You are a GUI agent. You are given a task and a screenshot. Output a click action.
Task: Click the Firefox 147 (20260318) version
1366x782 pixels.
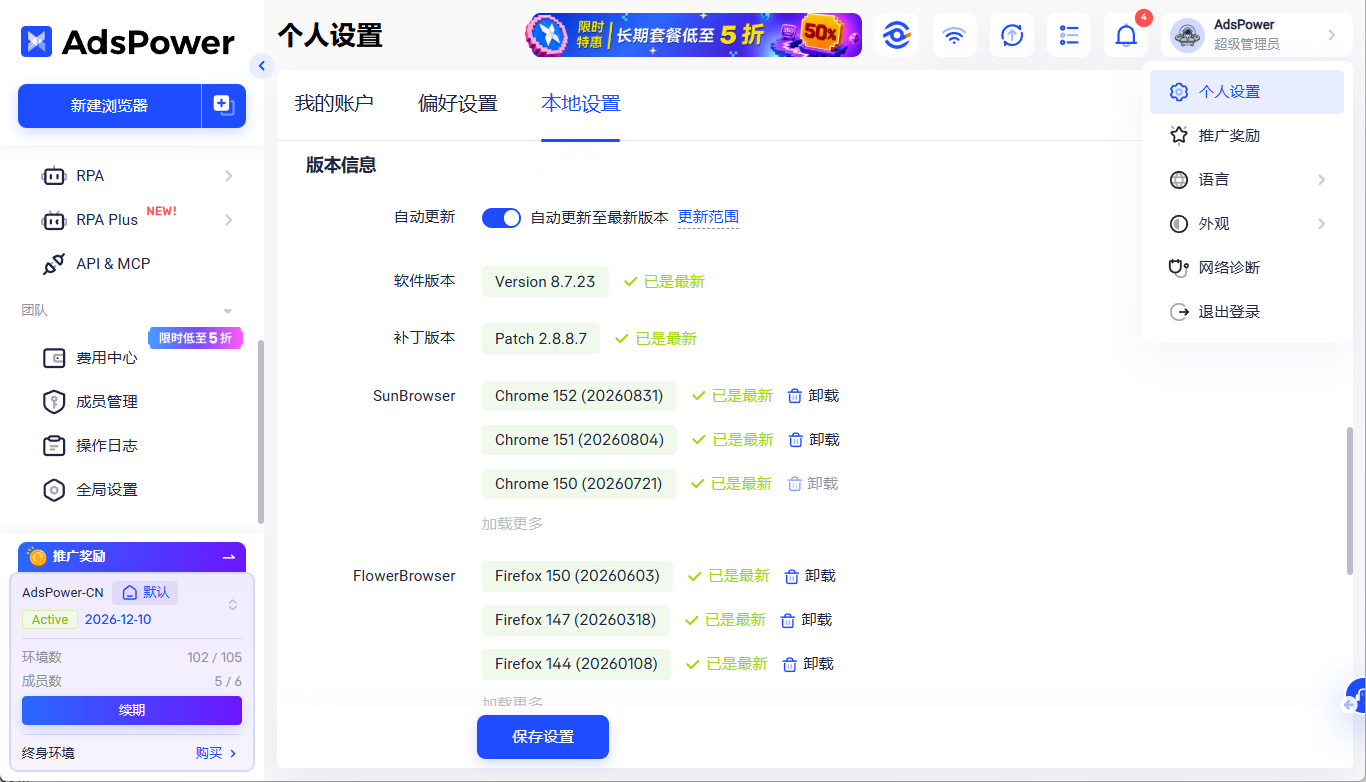576,620
